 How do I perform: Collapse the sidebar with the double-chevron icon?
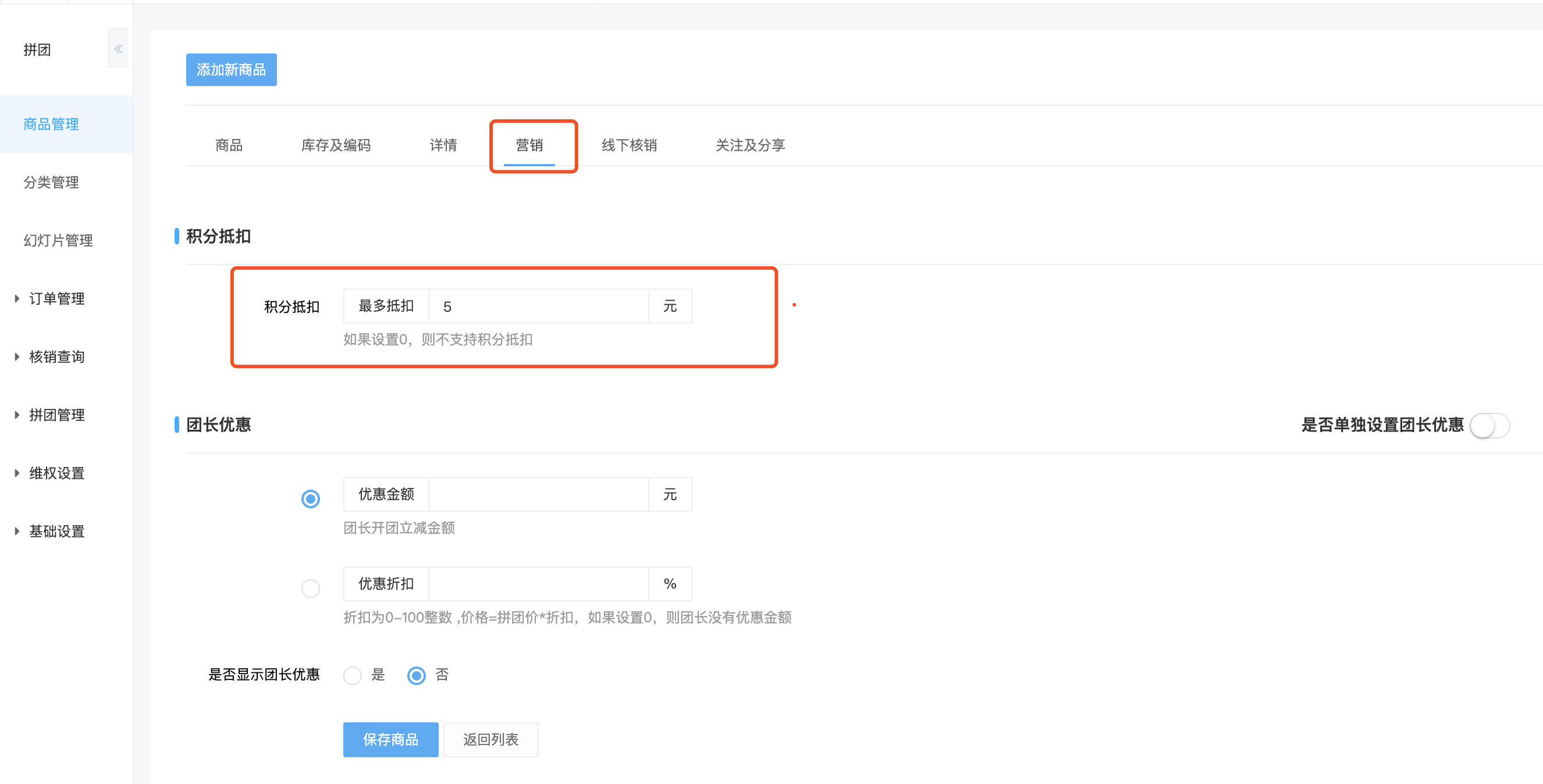[119, 48]
